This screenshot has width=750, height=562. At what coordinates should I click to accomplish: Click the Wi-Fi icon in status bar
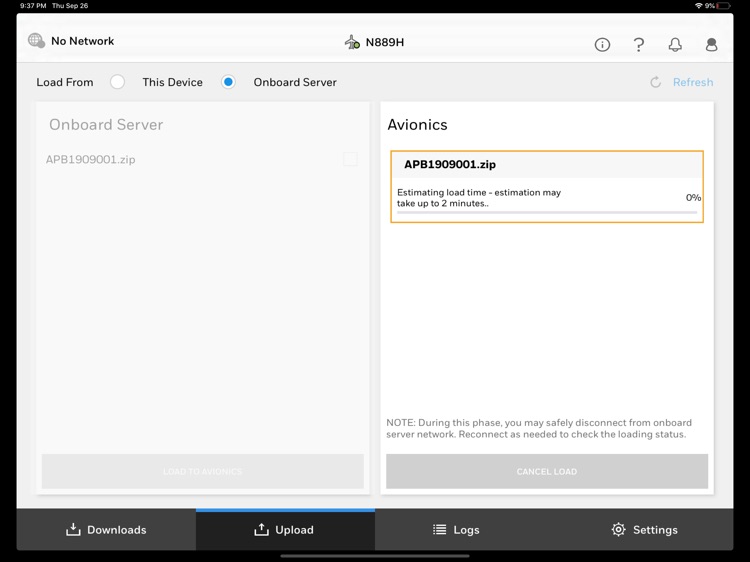(699, 6)
